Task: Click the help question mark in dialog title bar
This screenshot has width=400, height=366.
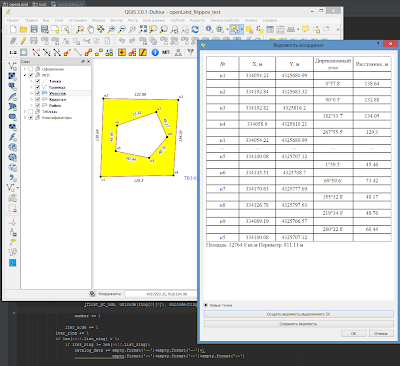Action: [378, 44]
